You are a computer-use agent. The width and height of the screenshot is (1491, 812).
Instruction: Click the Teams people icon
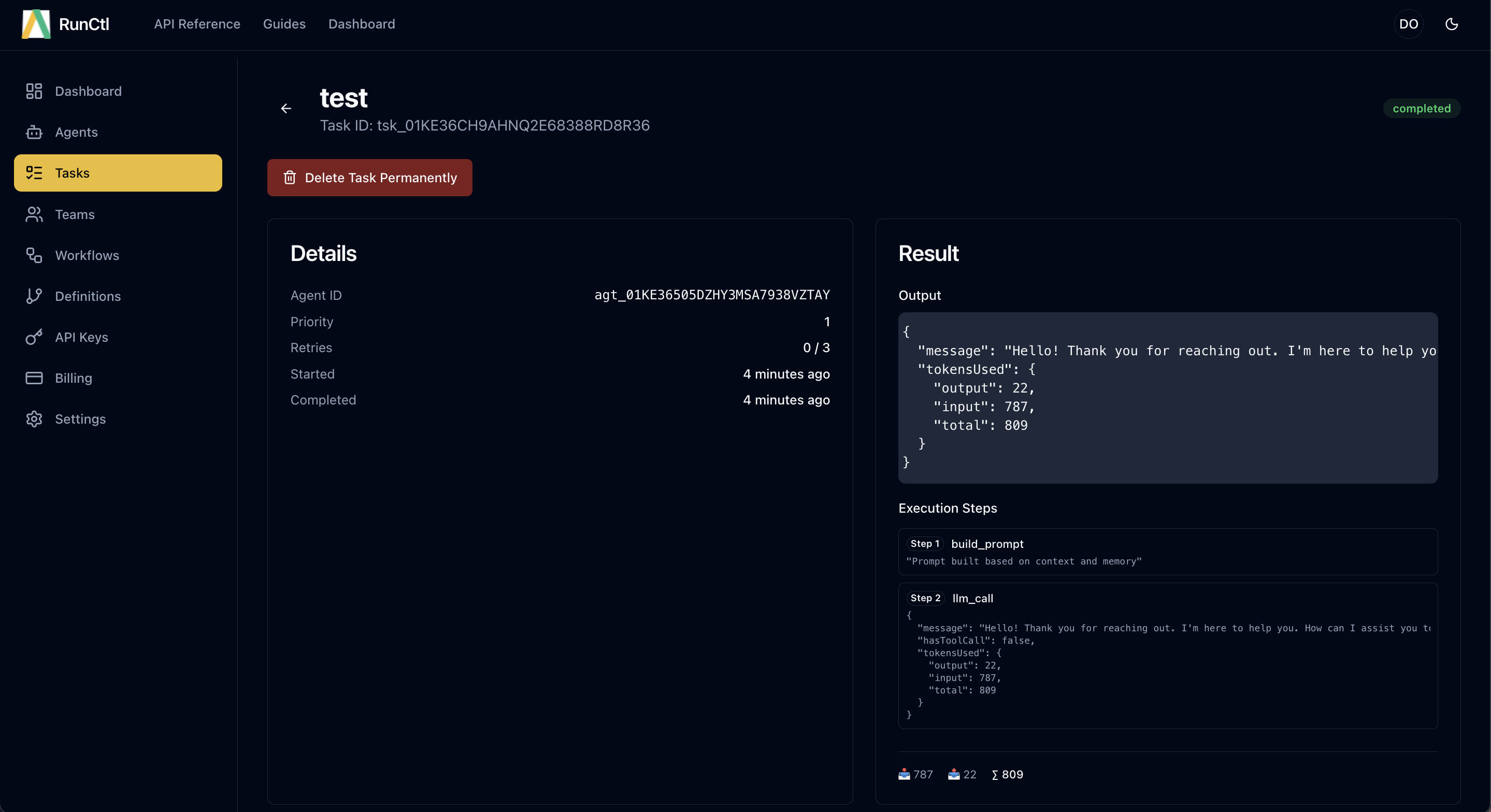coord(34,214)
